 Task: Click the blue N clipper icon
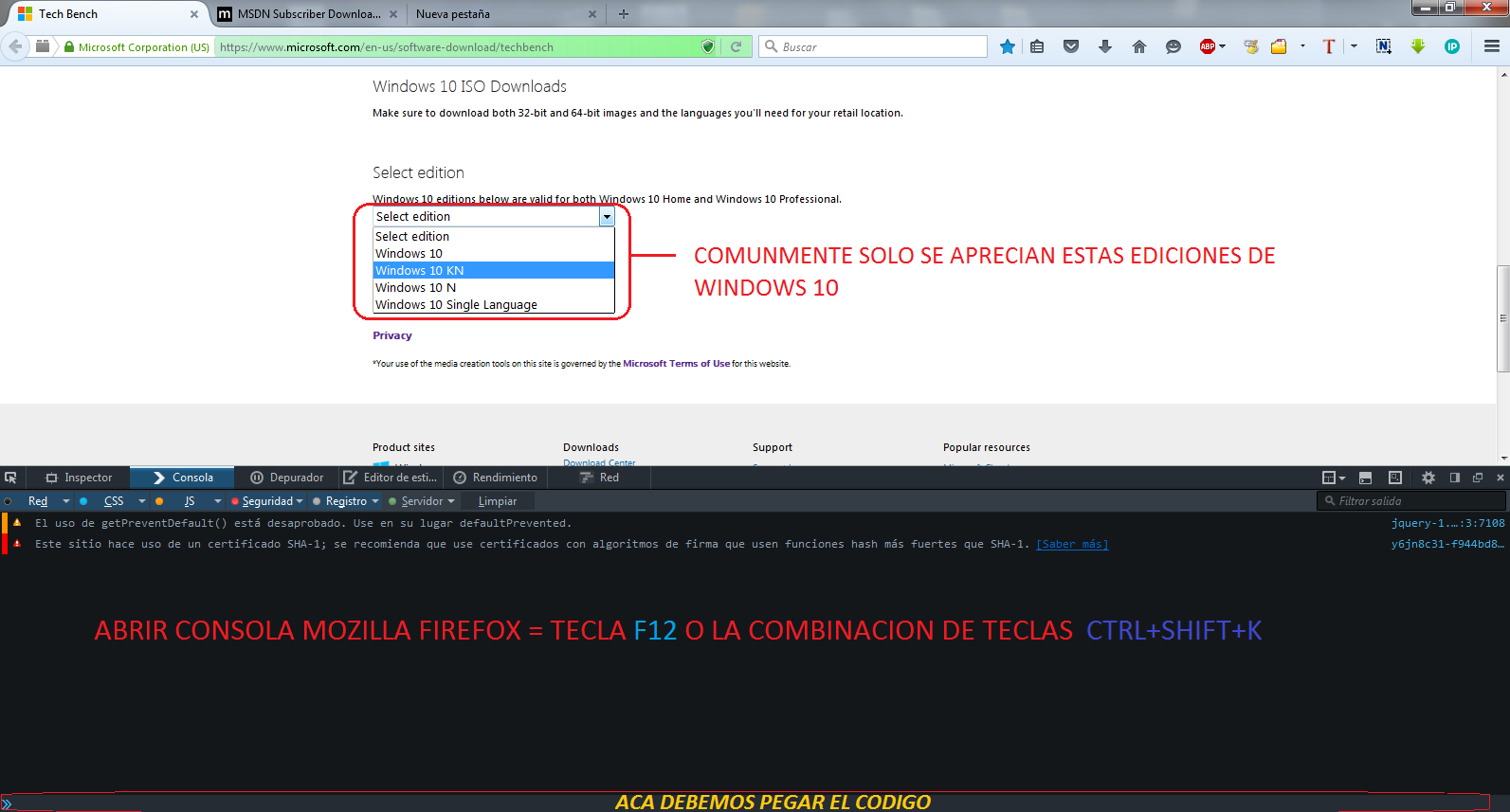tap(1384, 46)
